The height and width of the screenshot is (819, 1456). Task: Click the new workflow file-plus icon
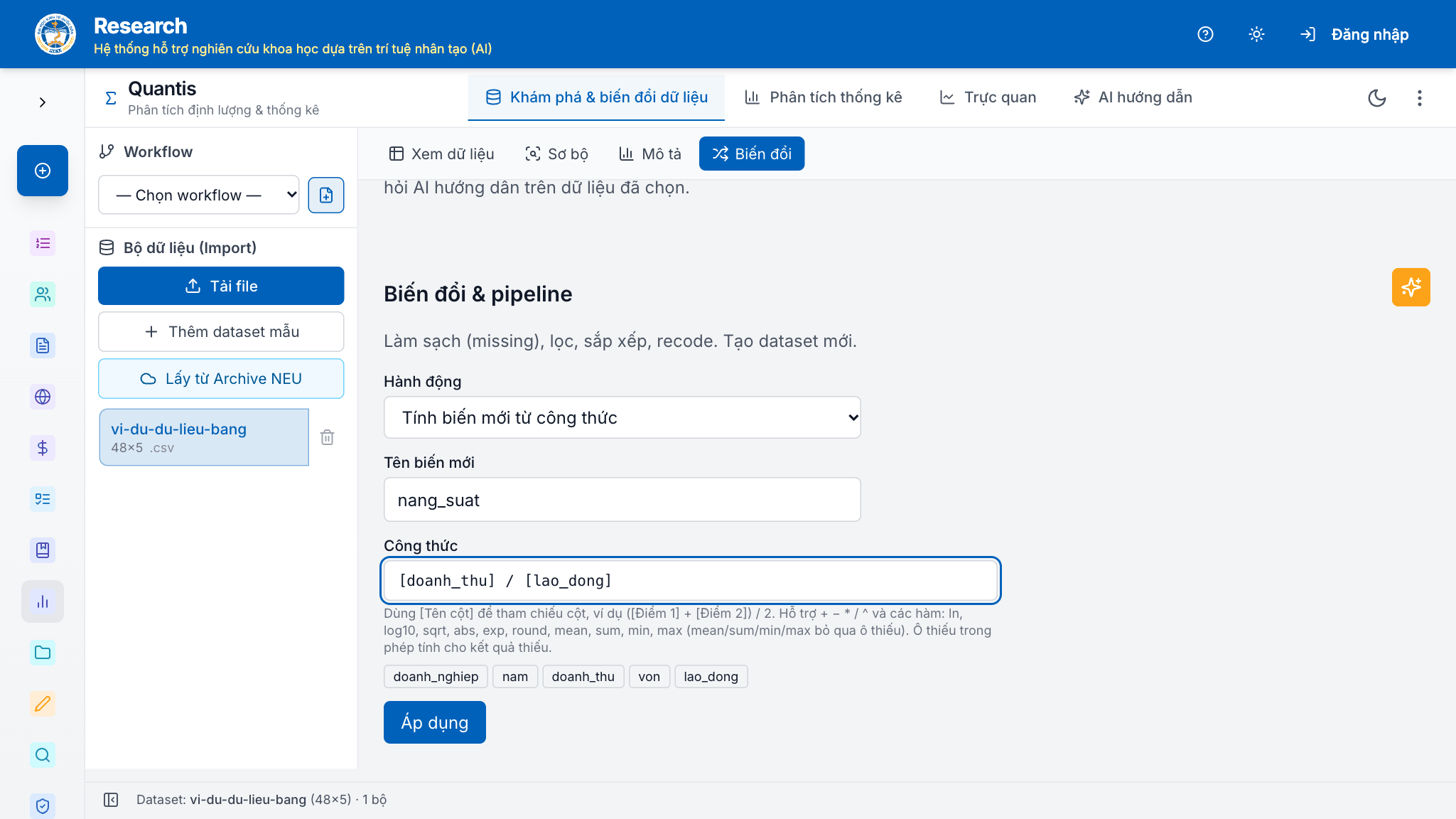[326, 195]
